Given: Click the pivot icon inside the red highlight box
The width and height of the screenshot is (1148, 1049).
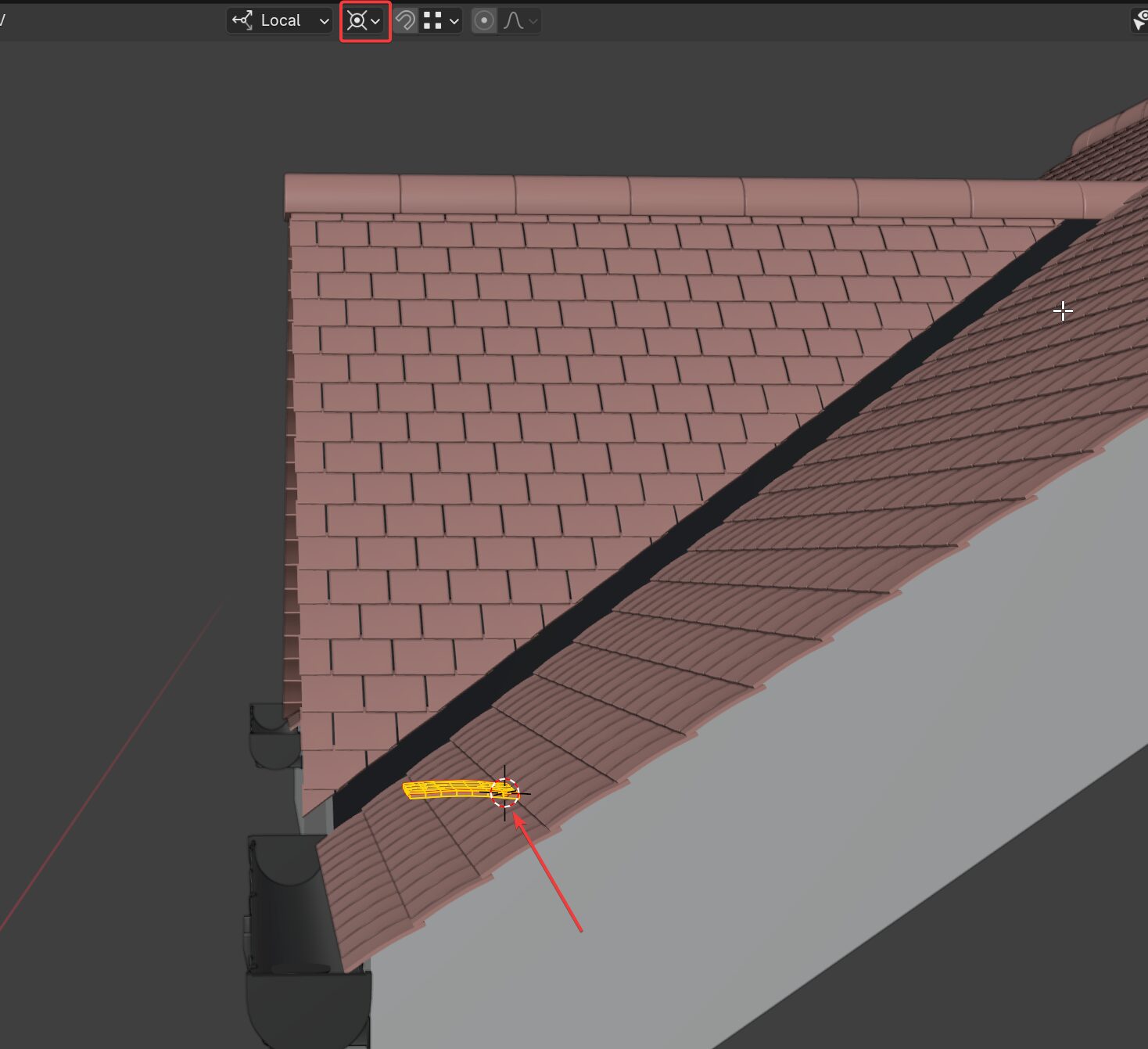Looking at the screenshot, I should 358,21.
